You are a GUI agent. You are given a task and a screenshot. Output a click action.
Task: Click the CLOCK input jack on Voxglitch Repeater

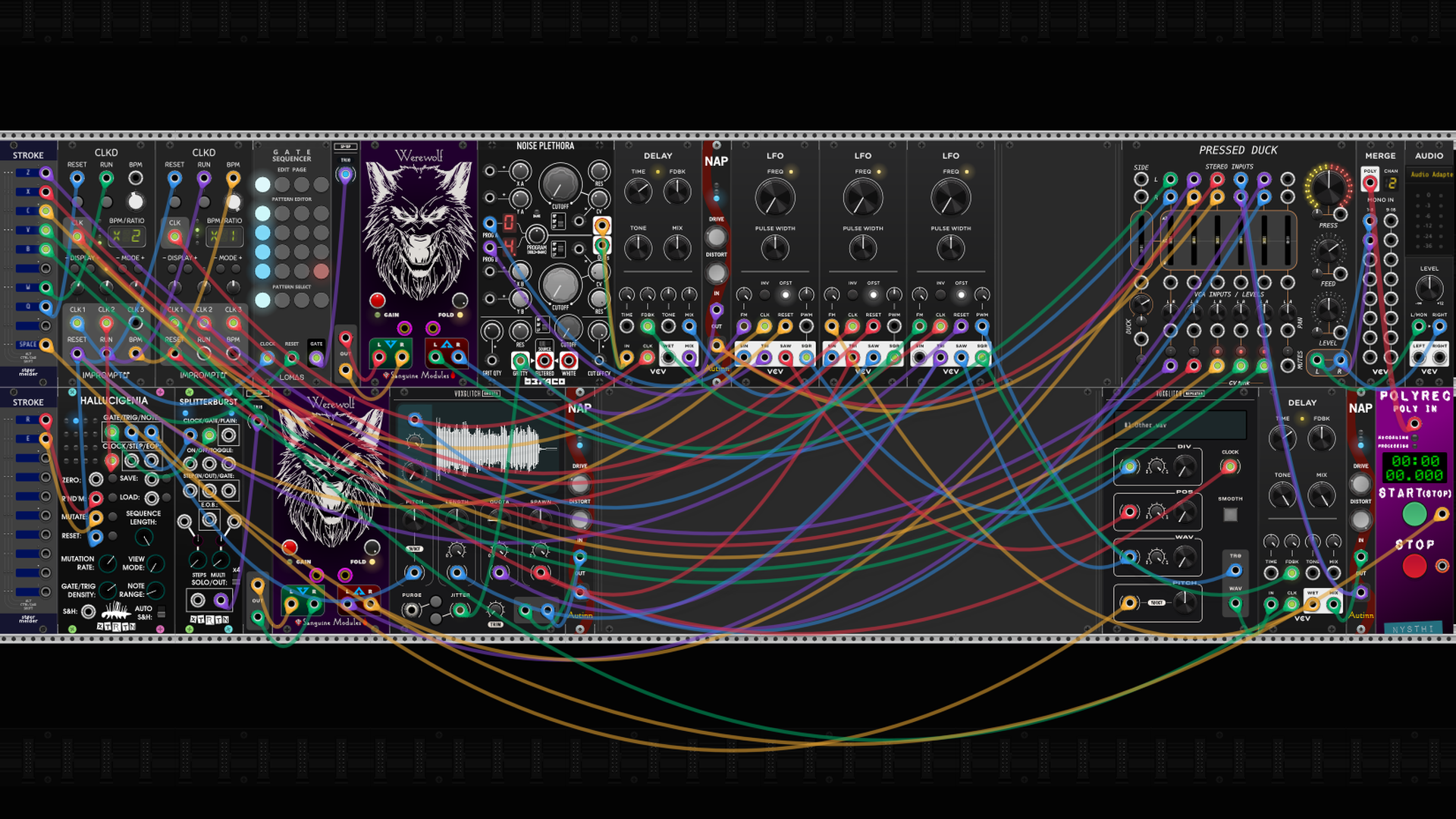point(1230,467)
